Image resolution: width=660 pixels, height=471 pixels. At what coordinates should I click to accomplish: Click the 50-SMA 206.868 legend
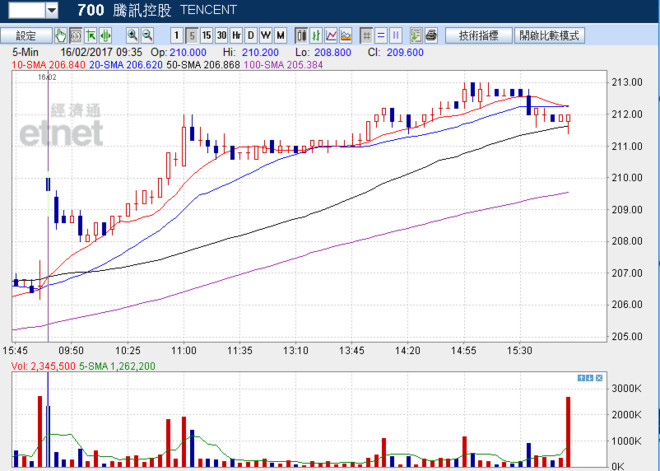tap(203, 65)
